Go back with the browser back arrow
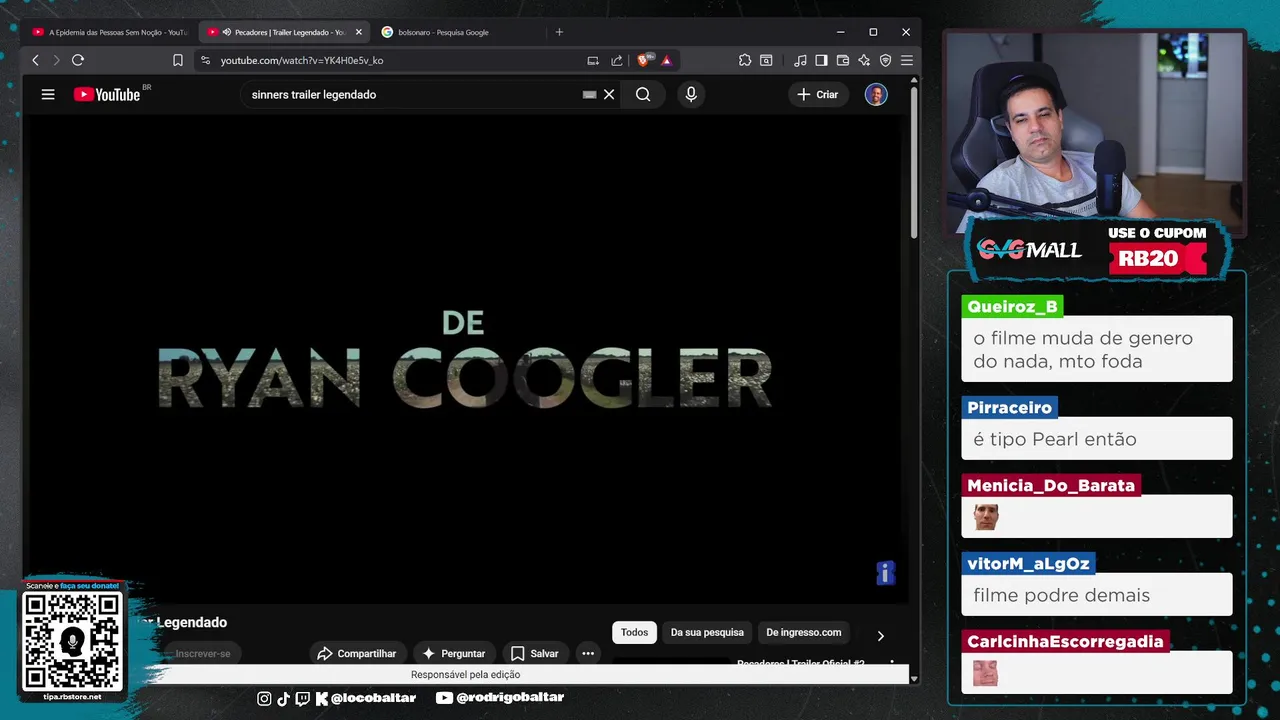The width and height of the screenshot is (1280, 720). (x=35, y=60)
